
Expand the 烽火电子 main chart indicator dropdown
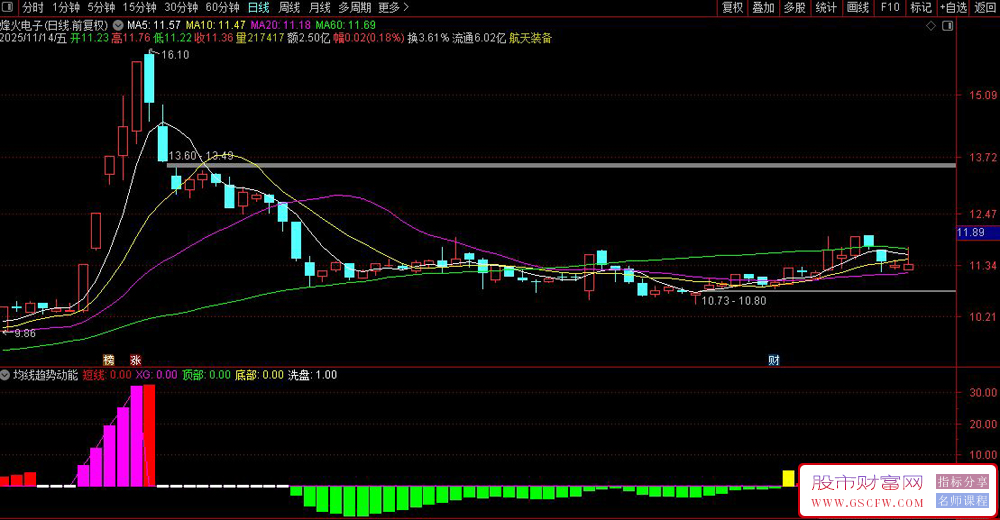(120, 24)
